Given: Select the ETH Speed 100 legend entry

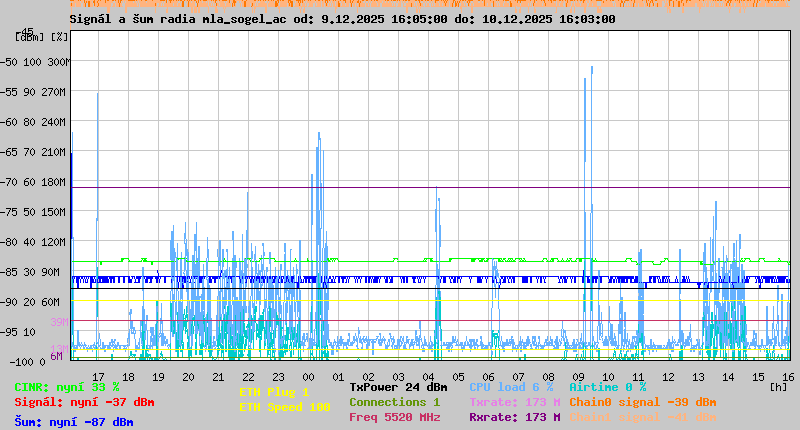Looking at the screenshot, I should point(284,407).
